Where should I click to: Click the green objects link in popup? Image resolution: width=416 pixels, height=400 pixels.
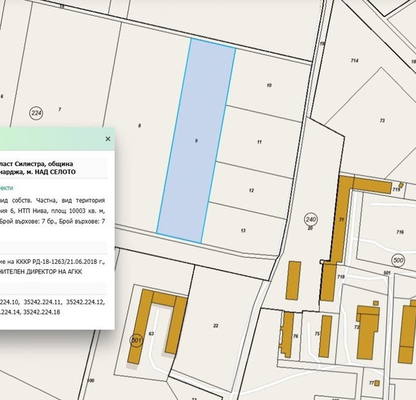coord(7,188)
